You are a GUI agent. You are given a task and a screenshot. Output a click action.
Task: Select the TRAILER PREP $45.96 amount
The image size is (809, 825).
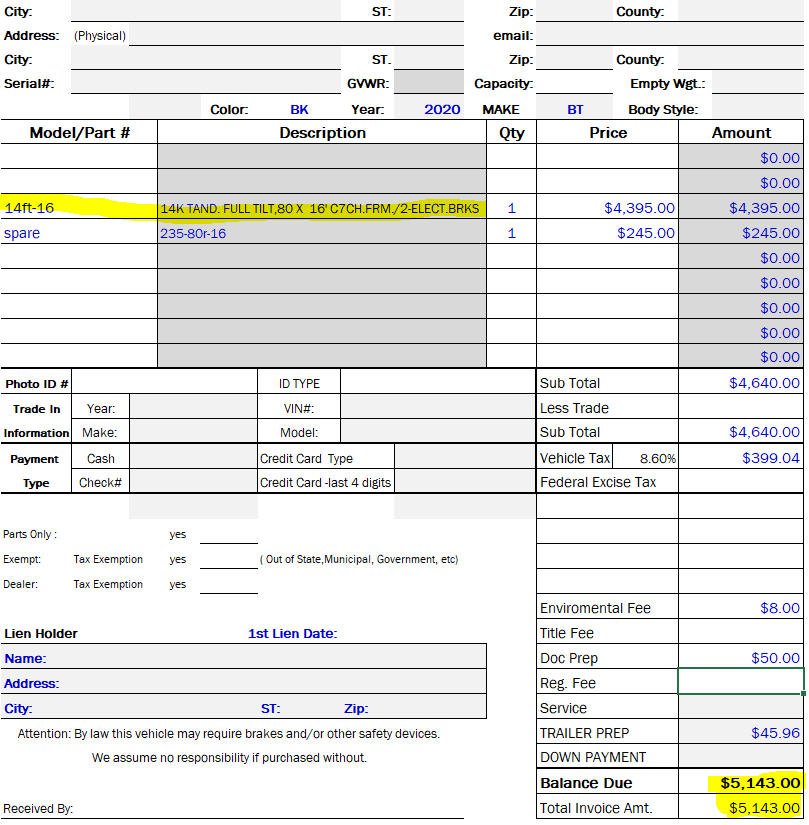[741, 733]
